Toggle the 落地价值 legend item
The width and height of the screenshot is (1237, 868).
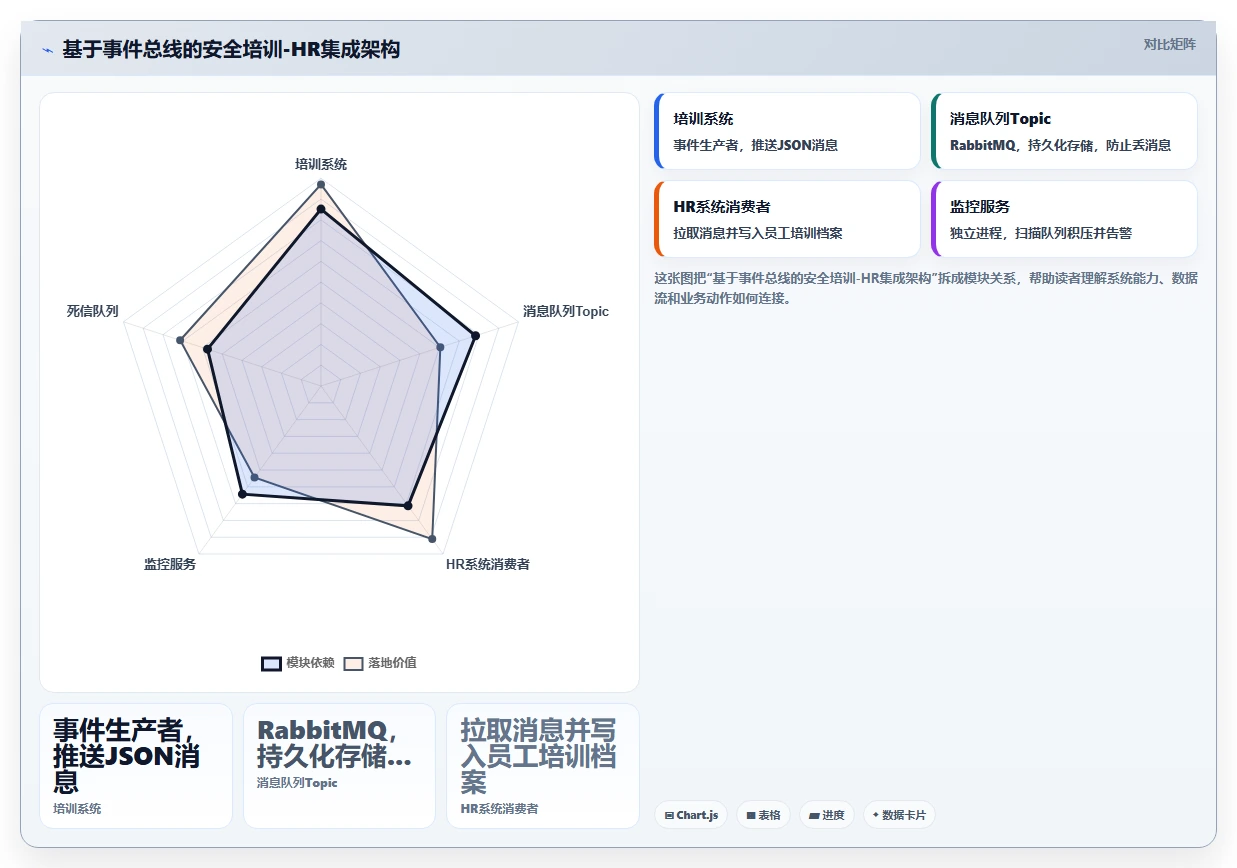click(x=380, y=663)
